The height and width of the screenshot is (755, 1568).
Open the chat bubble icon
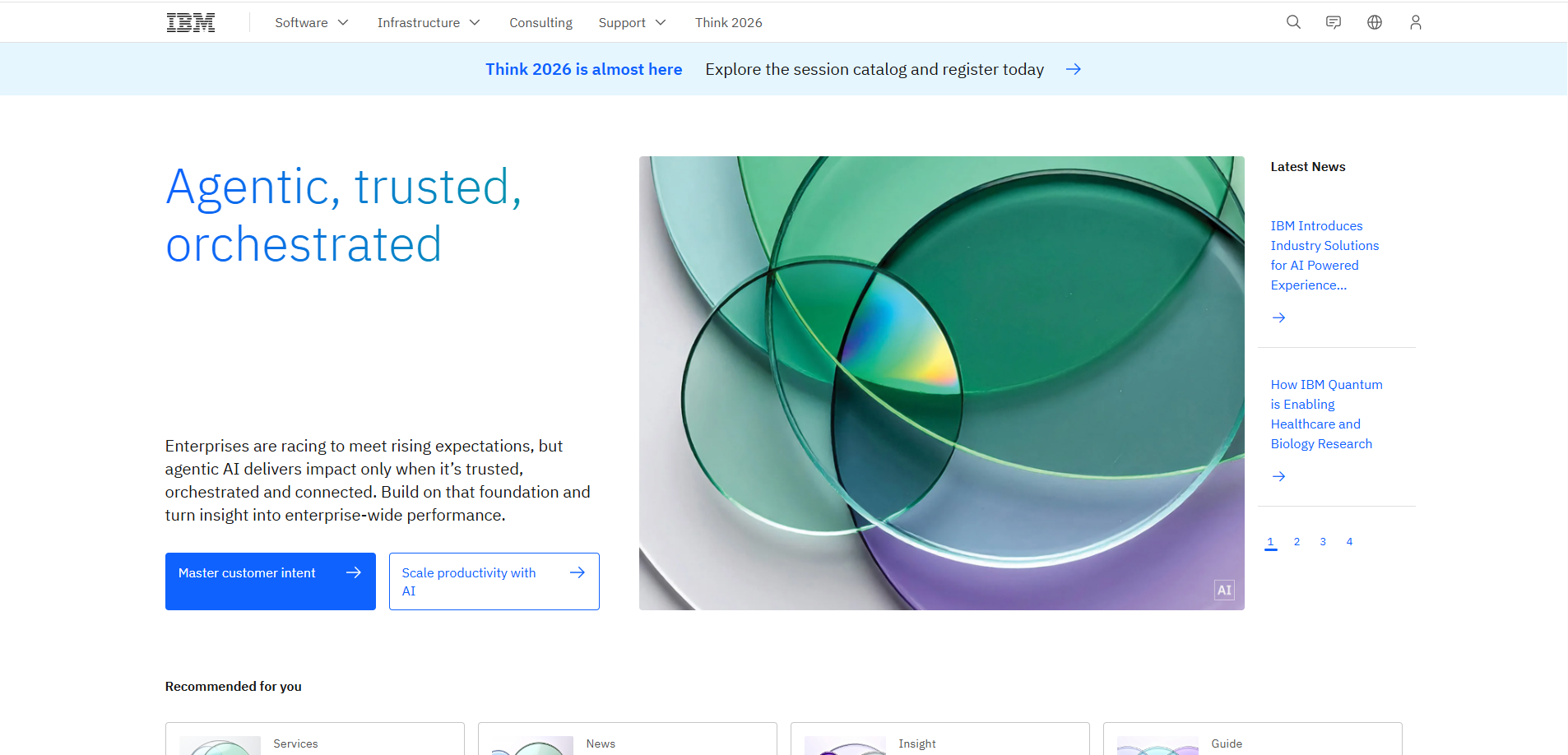pos(1334,22)
